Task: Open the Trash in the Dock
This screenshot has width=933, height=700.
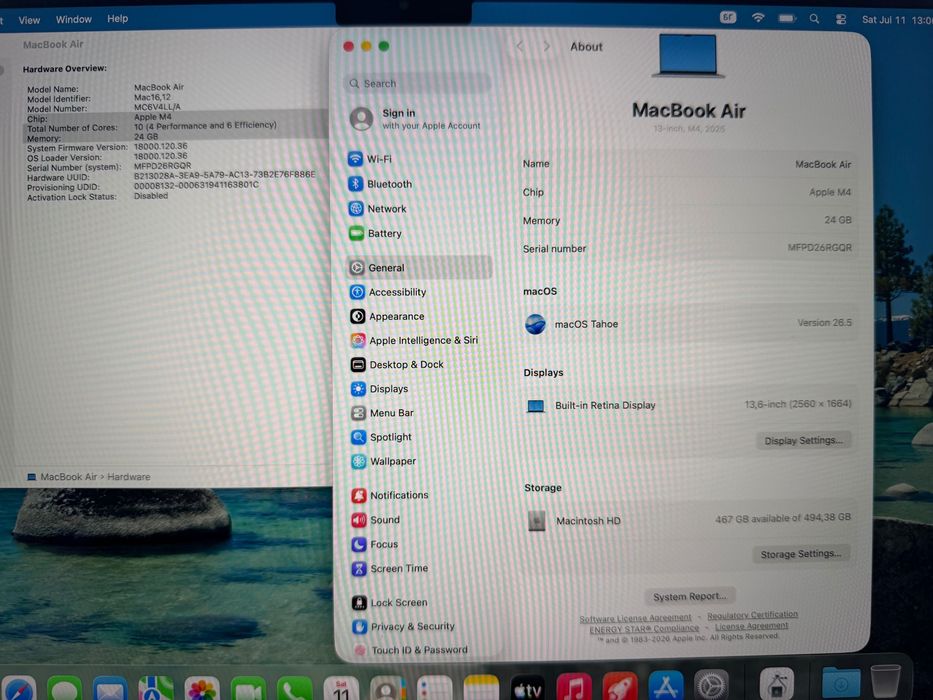Action: [885, 683]
